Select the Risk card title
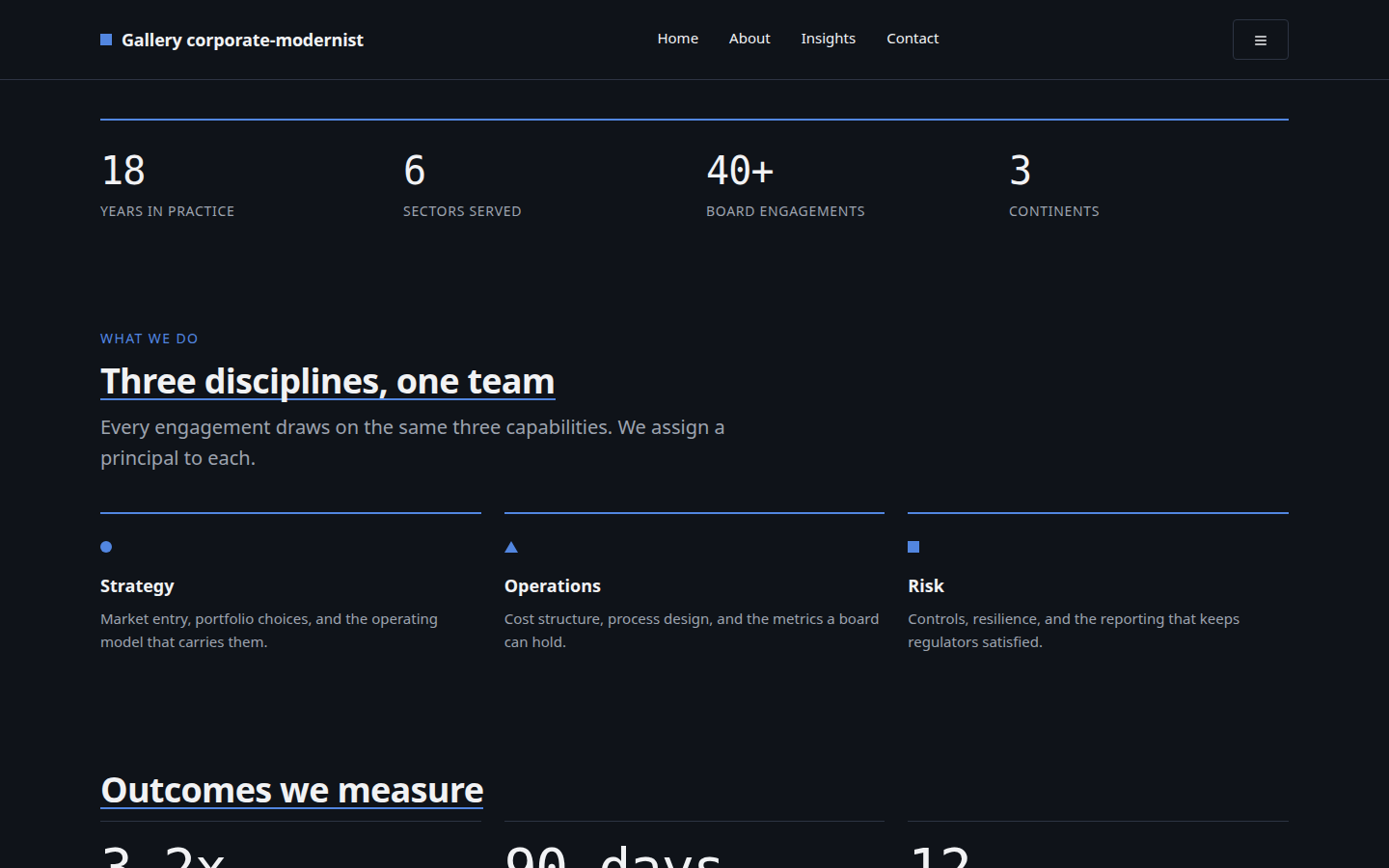 click(926, 586)
